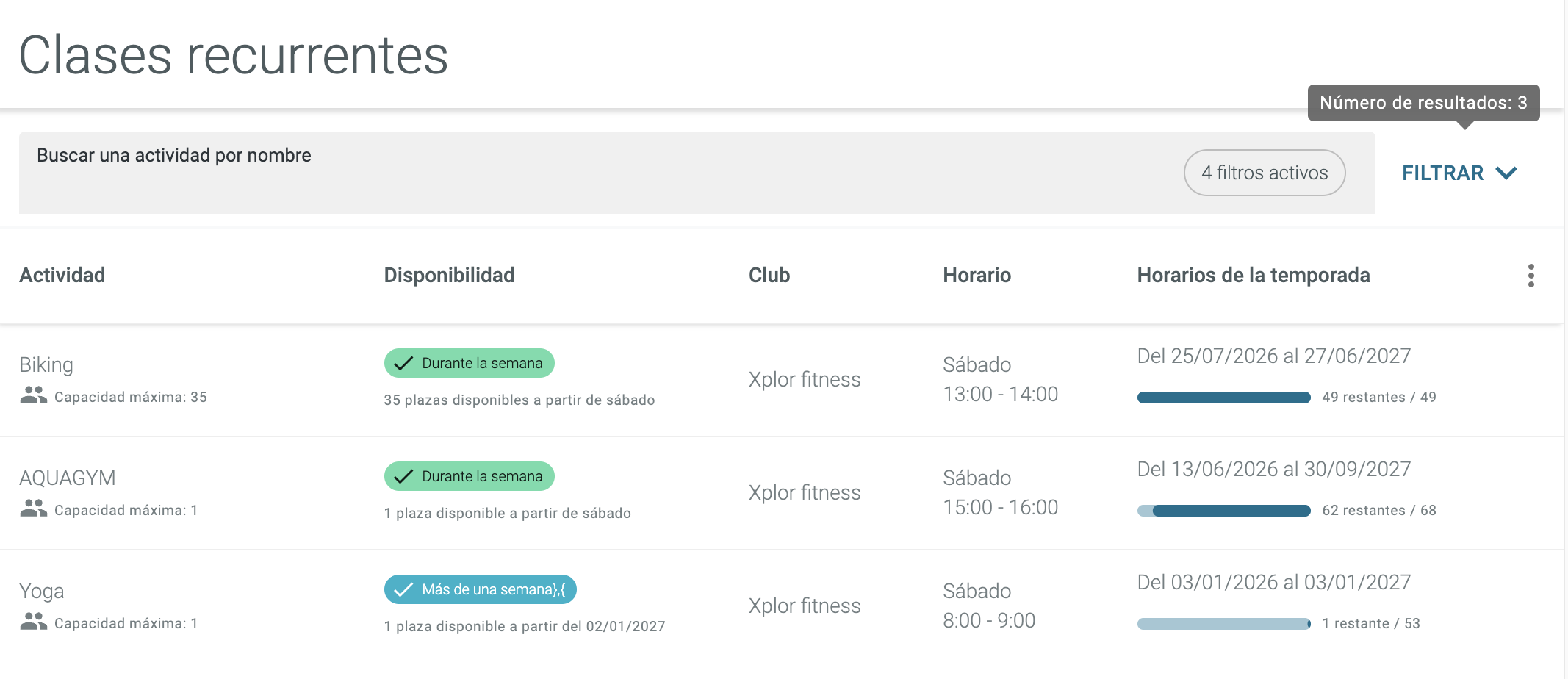Click the 4 filtros activos chip
The width and height of the screenshot is (1568, 679).
[1265, 173]
